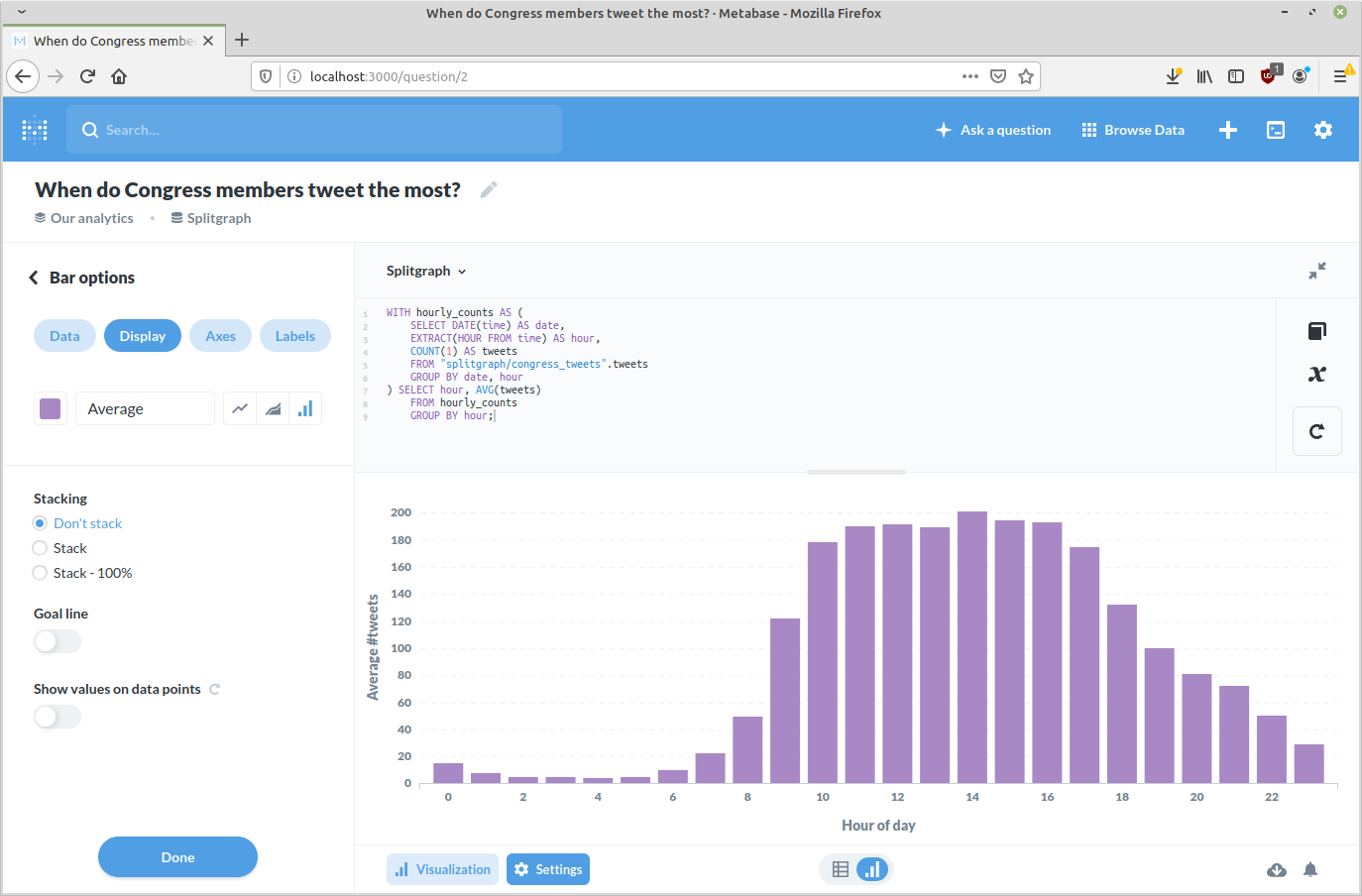
Task: Click the Done button
Action: pyautogui.click(x=177, y=857)
